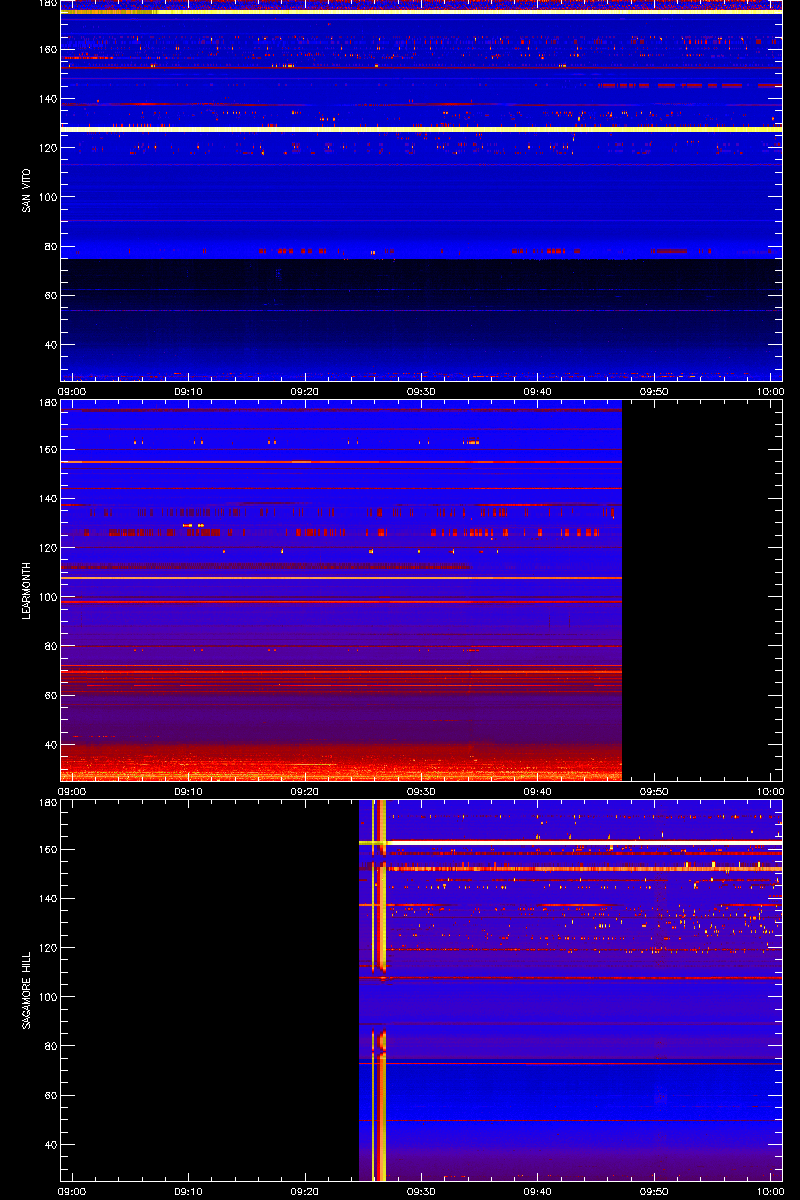Click 09:40 under the Sagamore Hill panel

538,1191
